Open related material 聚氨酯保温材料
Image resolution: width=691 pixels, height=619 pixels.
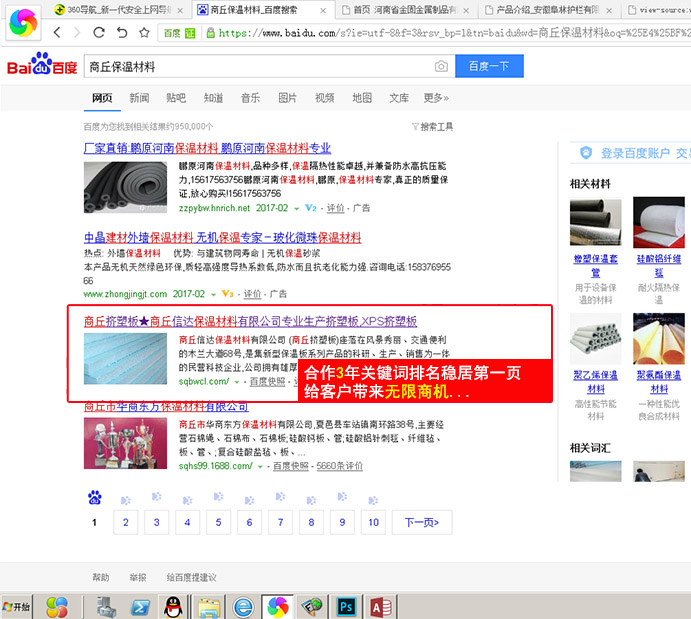click(x=659, y=382)
